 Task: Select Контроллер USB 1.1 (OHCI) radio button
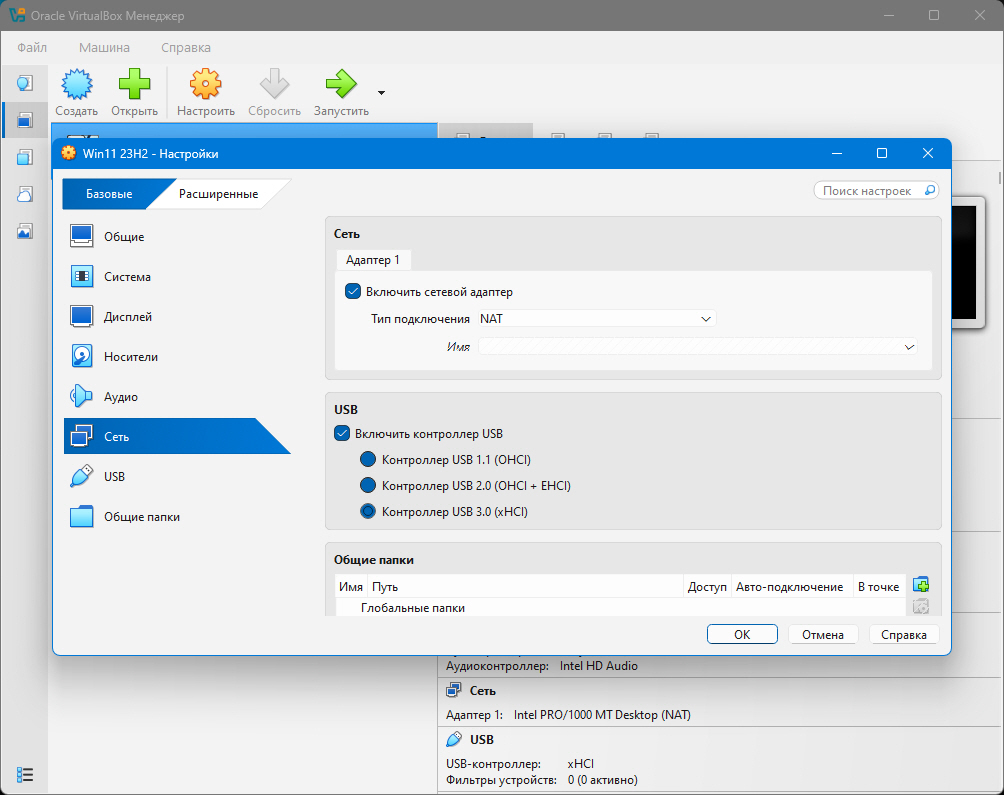click(368, 460)
